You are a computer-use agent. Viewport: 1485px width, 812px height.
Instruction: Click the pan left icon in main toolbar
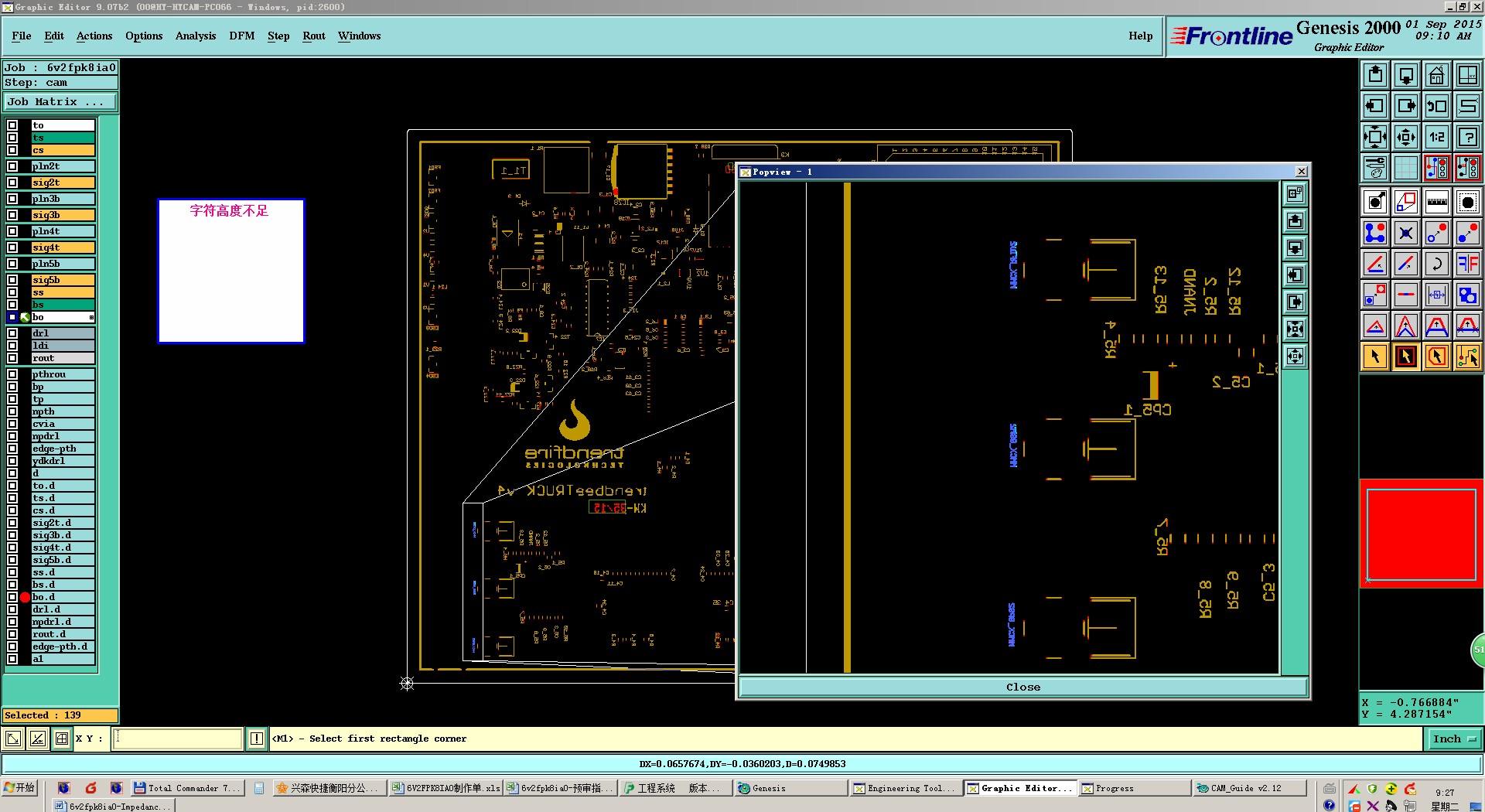pyautogui.click(x=1375, y=106)
